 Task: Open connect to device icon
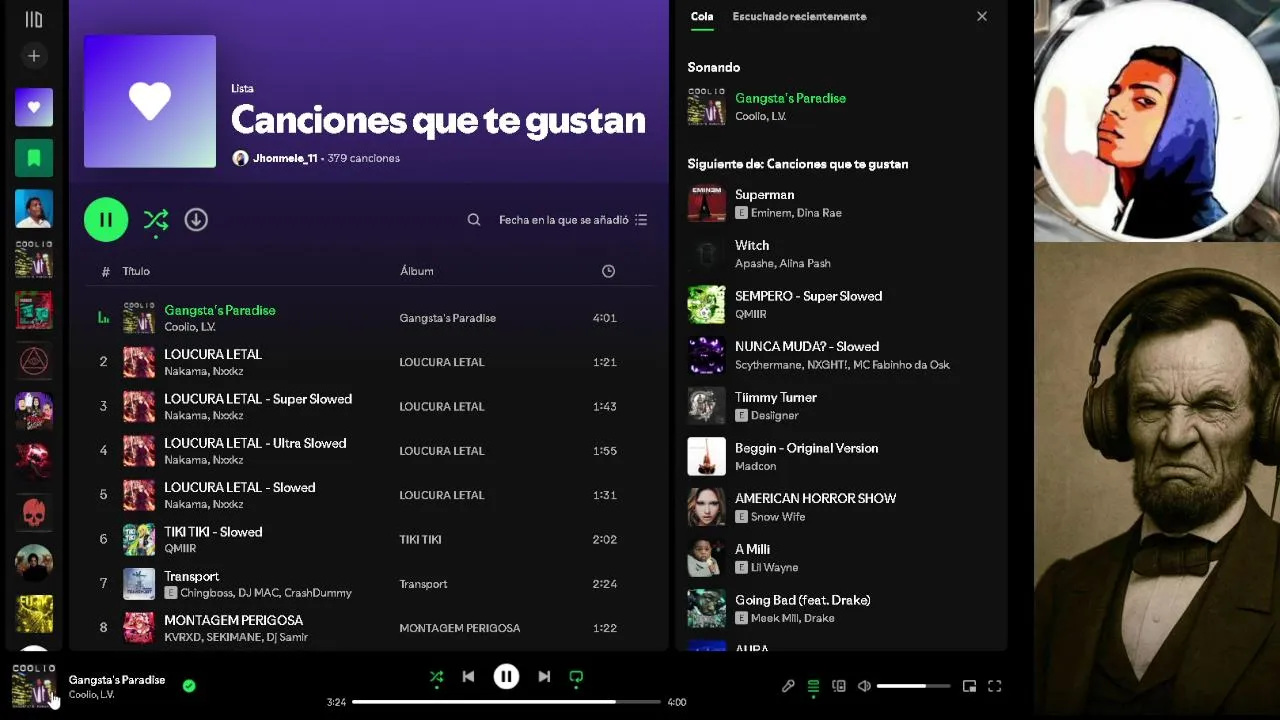coord(839,686)
